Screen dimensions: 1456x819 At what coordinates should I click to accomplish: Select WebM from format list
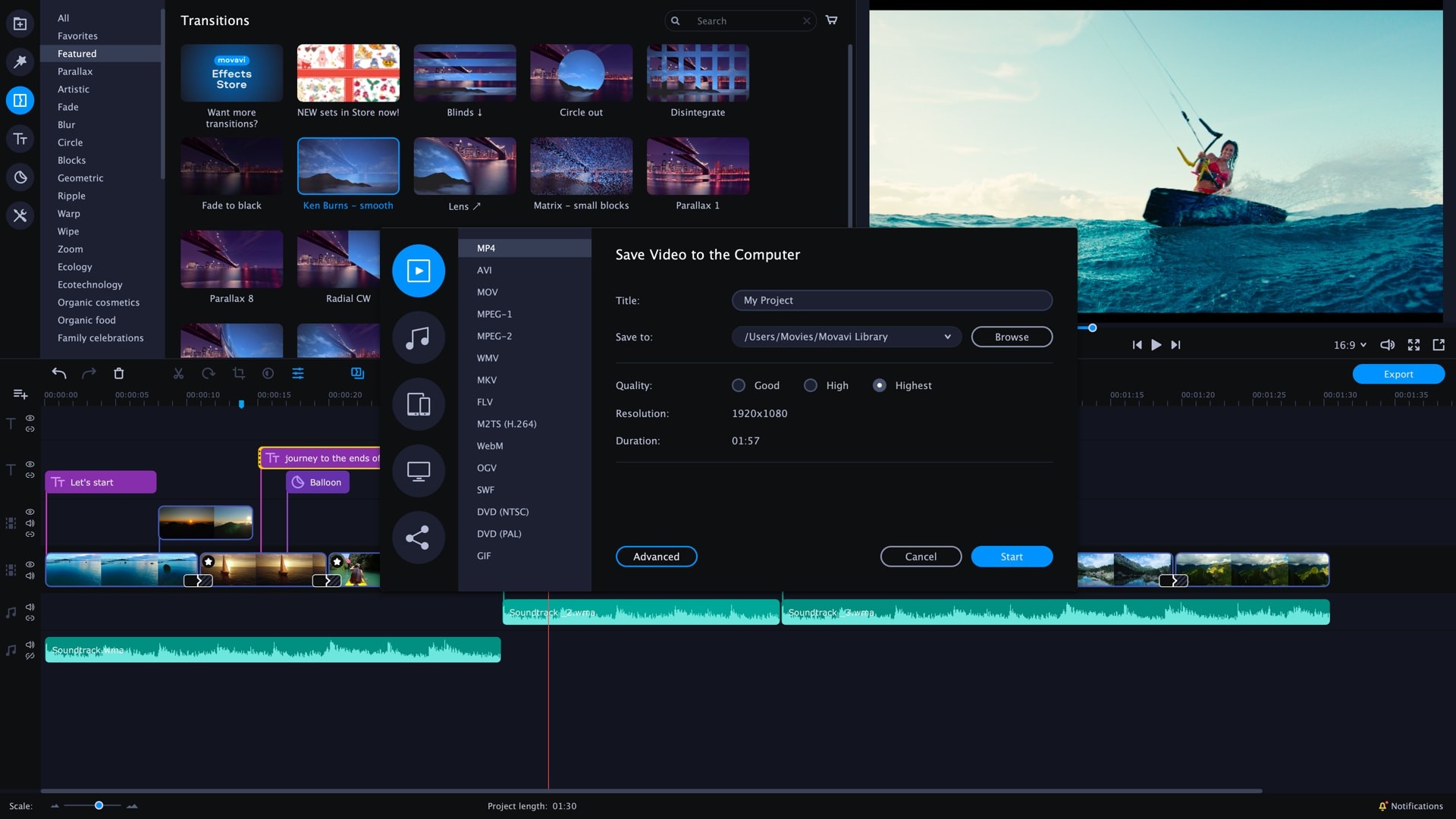(489, 446)
